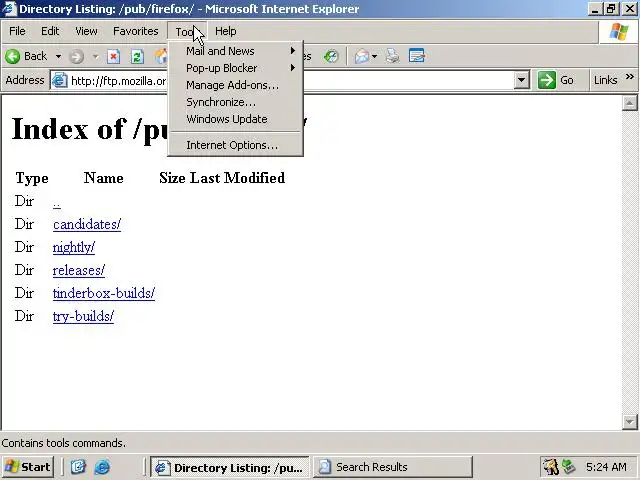Viewport: 640px width, 480px height.
Task: Click 'Dir' text in the nightly/ row
Action: 24,247
